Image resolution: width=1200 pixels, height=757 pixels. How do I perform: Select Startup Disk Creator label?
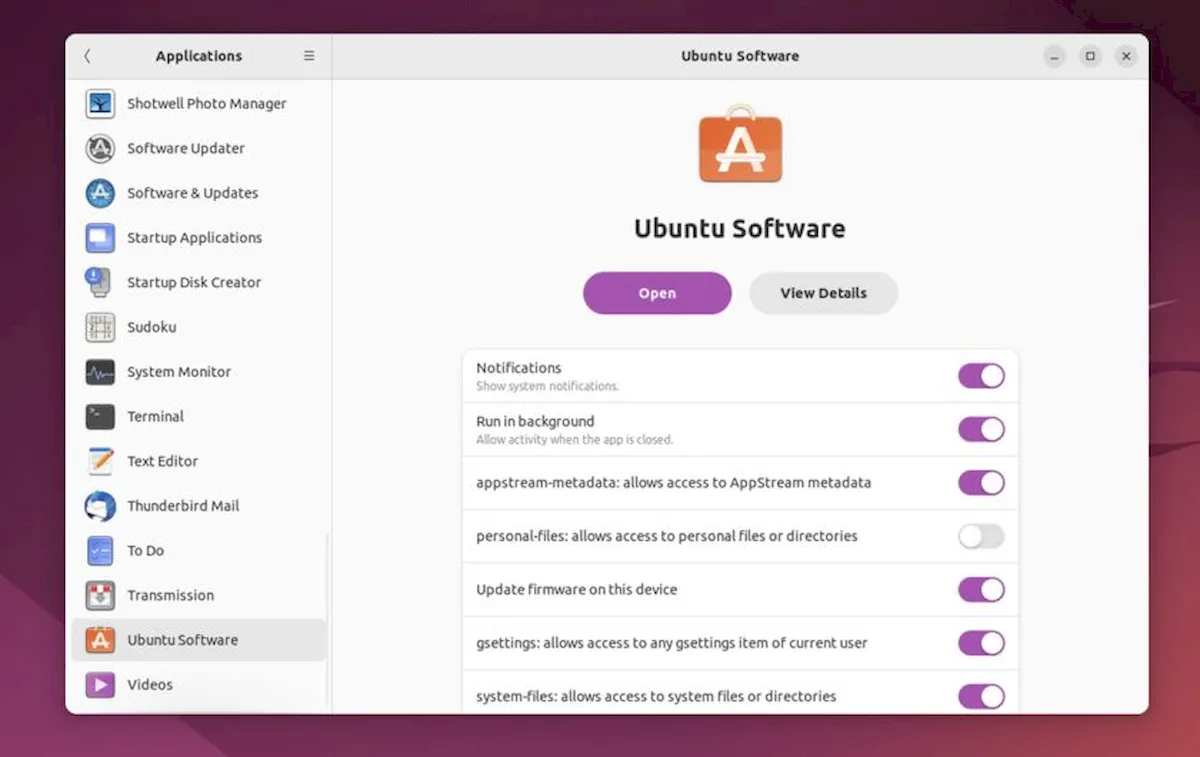[x=194, y=282]
